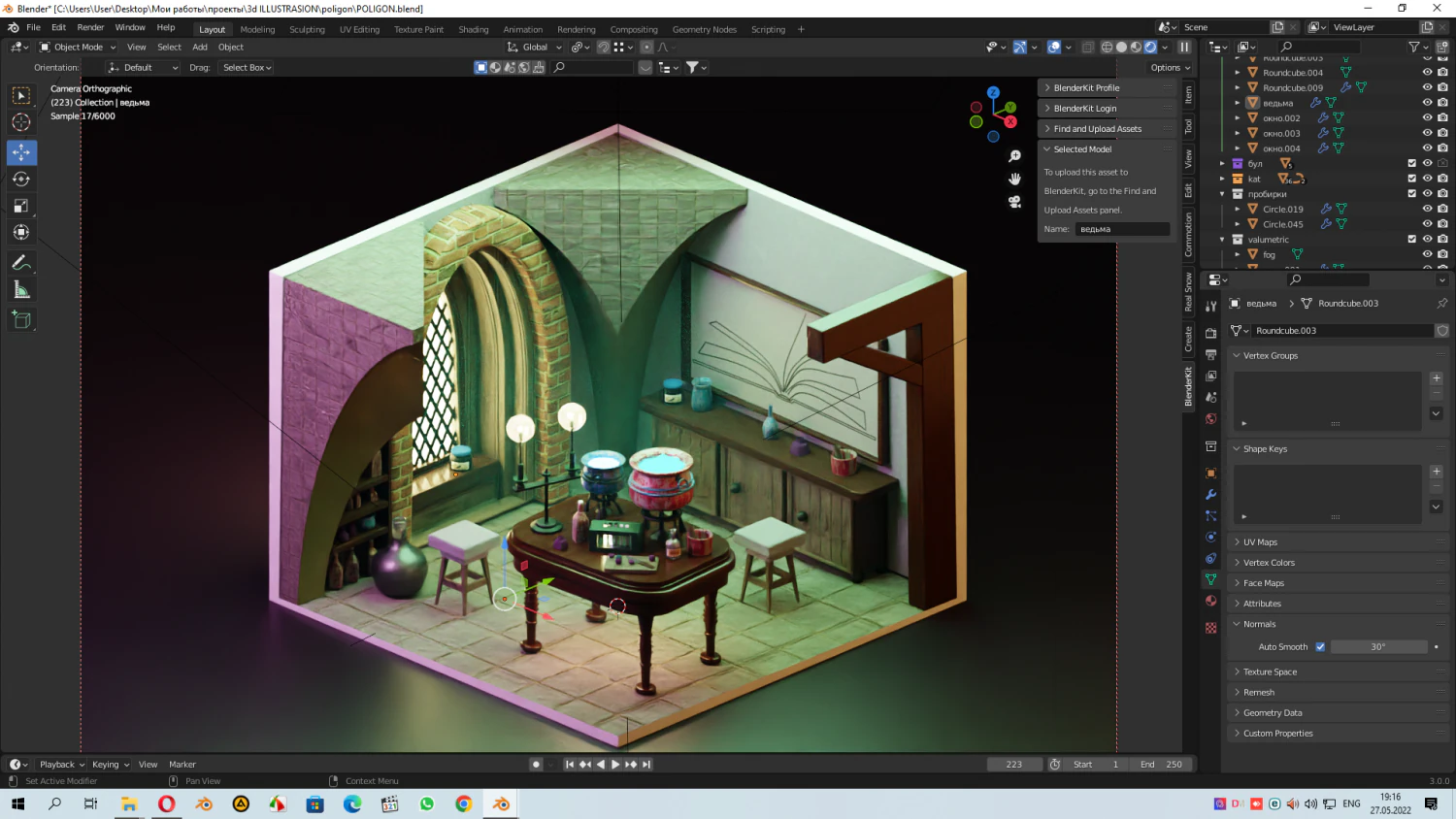
Task: Open the World properties tab
Action: point(1210,419)
